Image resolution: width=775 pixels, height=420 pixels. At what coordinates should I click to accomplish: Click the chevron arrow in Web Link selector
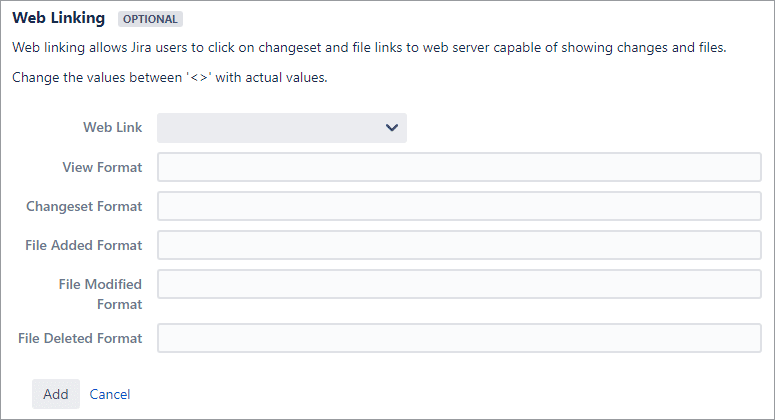pos(392,128)
